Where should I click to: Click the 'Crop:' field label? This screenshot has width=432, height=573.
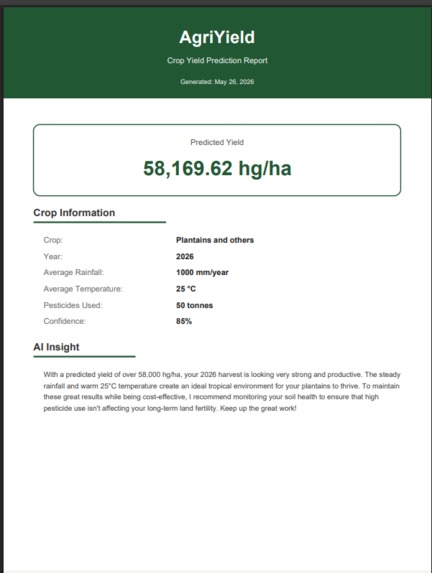pyautogui.click(x=53, y=240)
